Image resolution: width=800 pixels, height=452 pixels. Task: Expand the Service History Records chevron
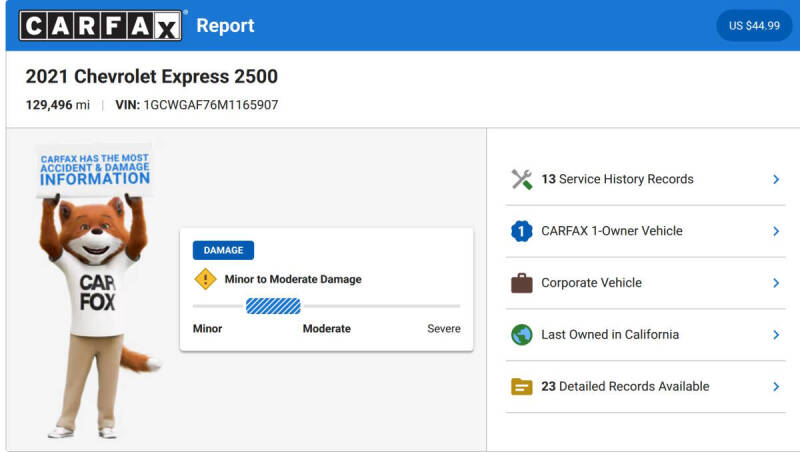click(776, 179)
